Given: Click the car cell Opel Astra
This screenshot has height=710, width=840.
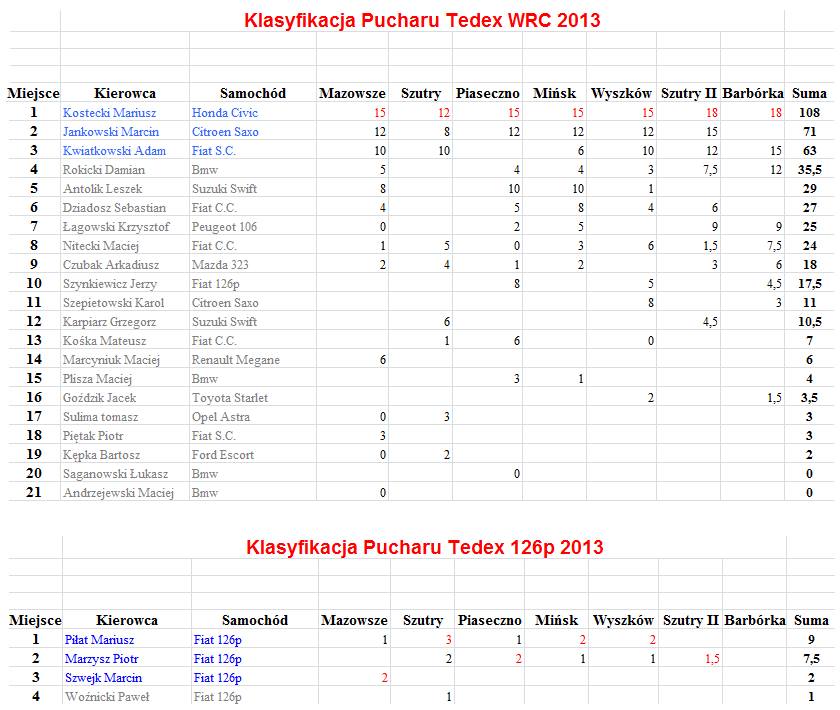Looking at the screenshot, I should tap(221, 417).
